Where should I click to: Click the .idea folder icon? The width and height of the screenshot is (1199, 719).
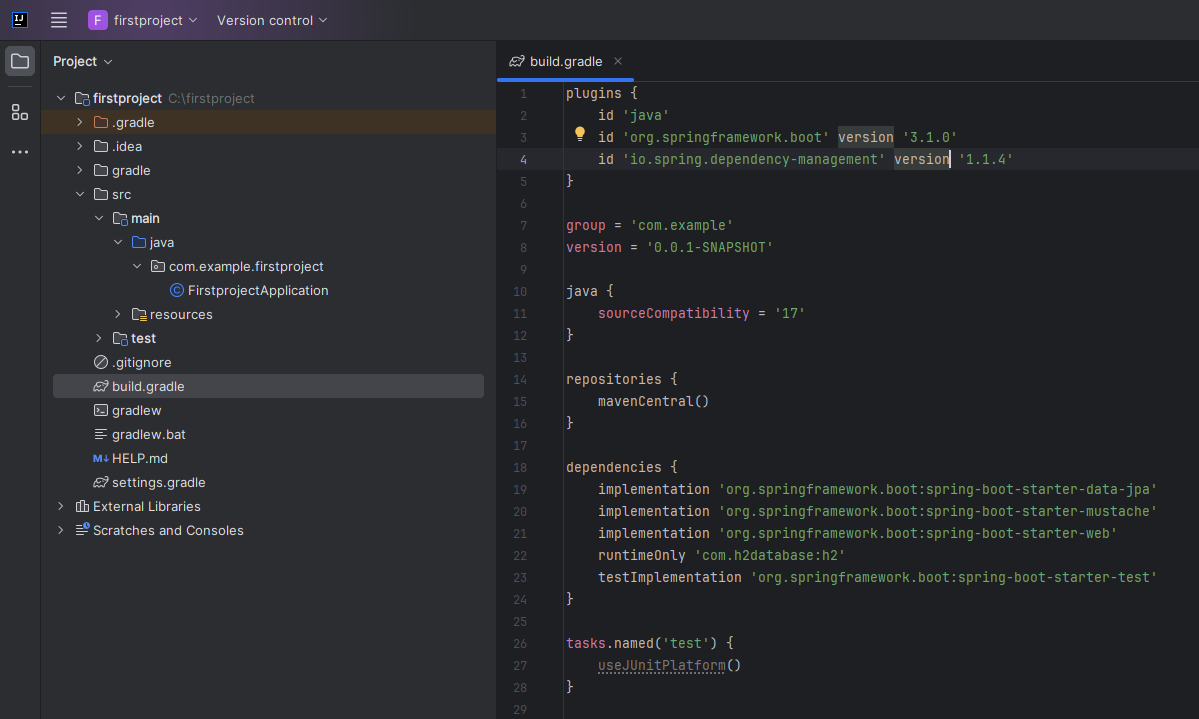[101, 146]
